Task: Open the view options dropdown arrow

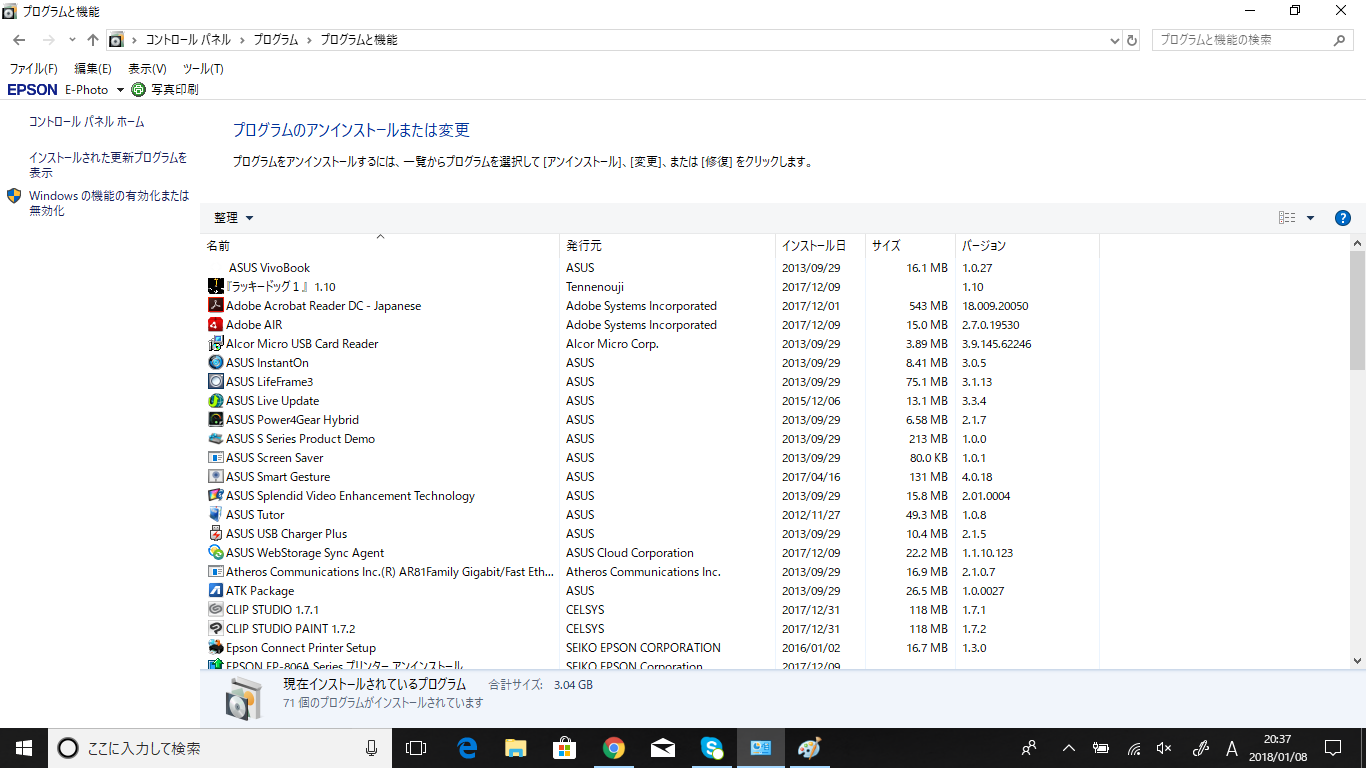Action: (x=1310, y=218)
